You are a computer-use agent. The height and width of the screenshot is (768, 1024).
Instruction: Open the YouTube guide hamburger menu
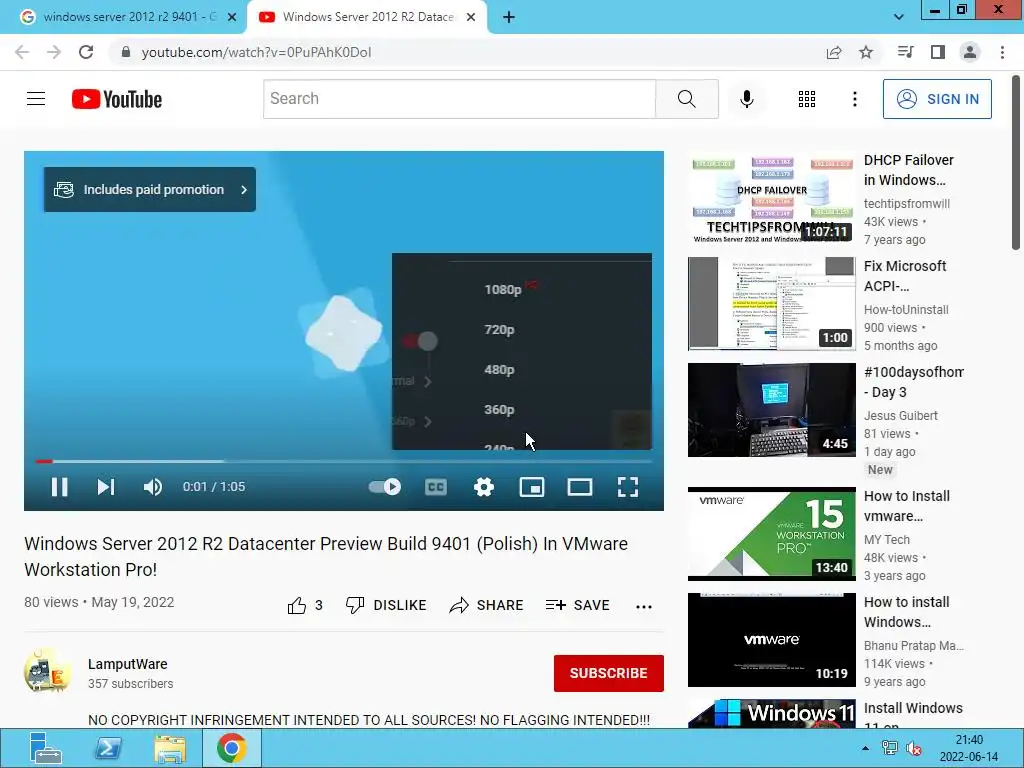[36, 99]
